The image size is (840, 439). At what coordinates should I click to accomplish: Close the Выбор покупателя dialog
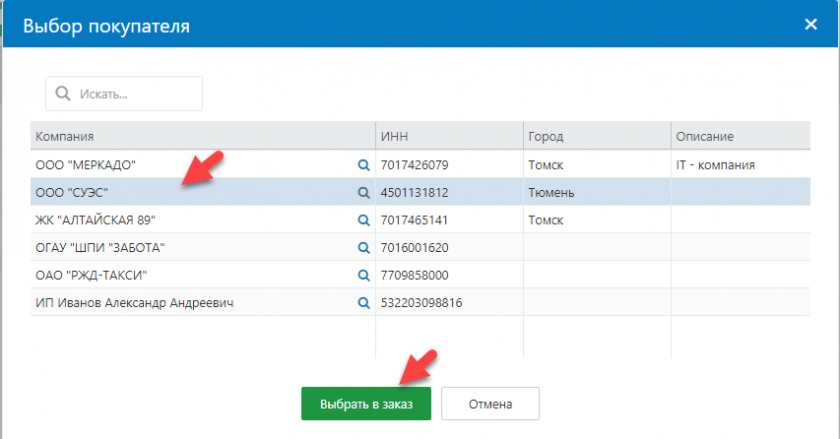(809, 23)
